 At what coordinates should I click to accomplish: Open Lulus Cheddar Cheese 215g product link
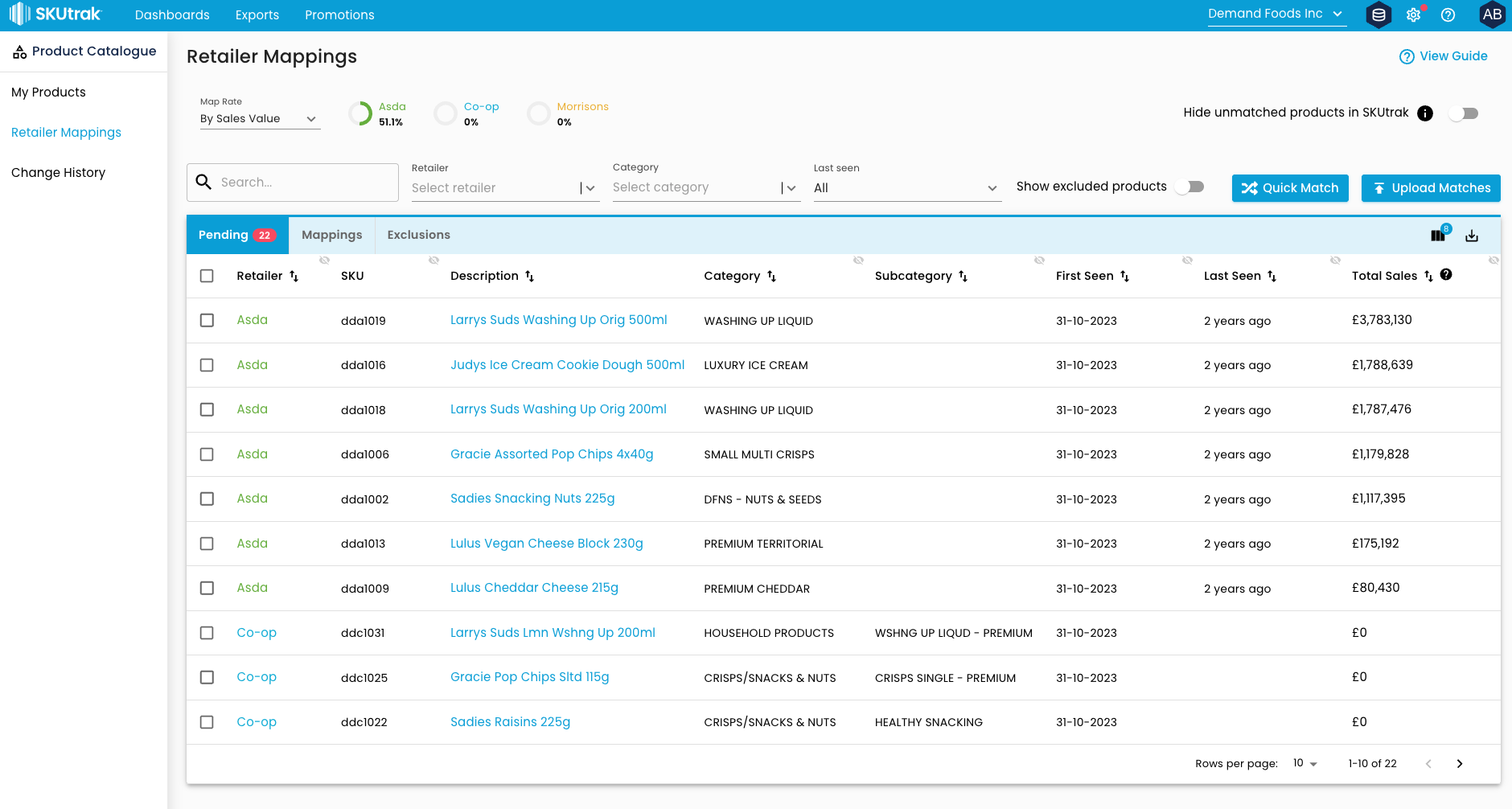pos(534,588)
